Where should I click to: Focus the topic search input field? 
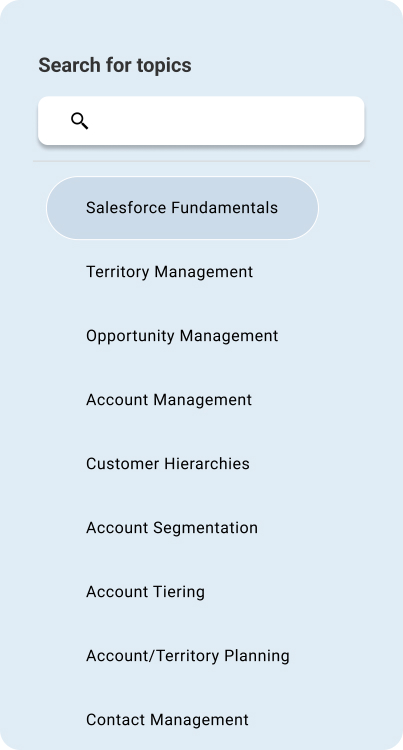coord(201,121)
